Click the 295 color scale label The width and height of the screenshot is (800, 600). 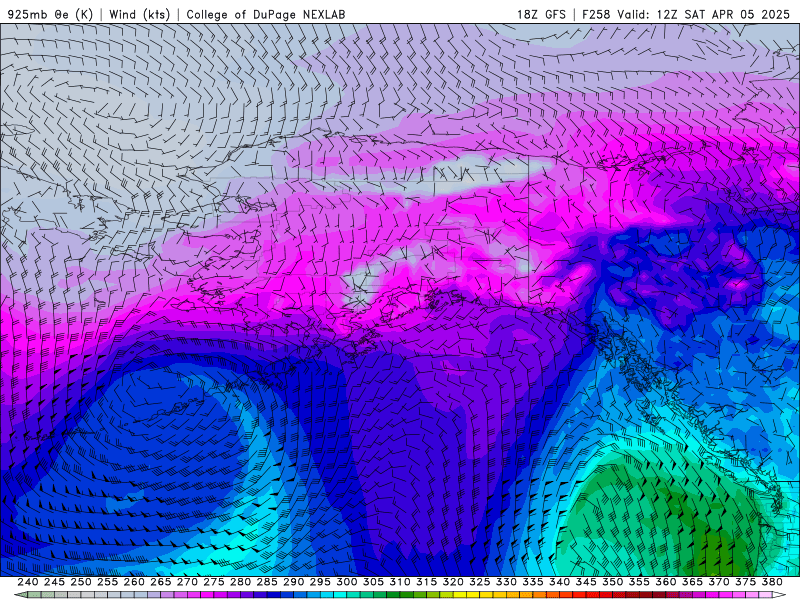320,582
